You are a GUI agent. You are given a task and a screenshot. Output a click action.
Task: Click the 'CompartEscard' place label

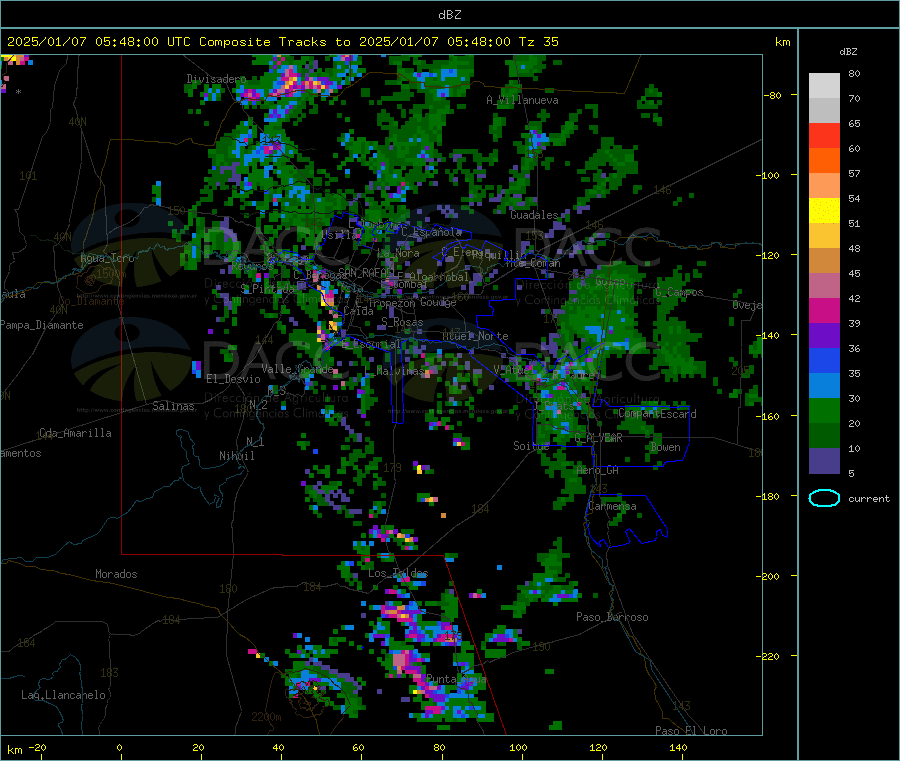tap(657, 414)
